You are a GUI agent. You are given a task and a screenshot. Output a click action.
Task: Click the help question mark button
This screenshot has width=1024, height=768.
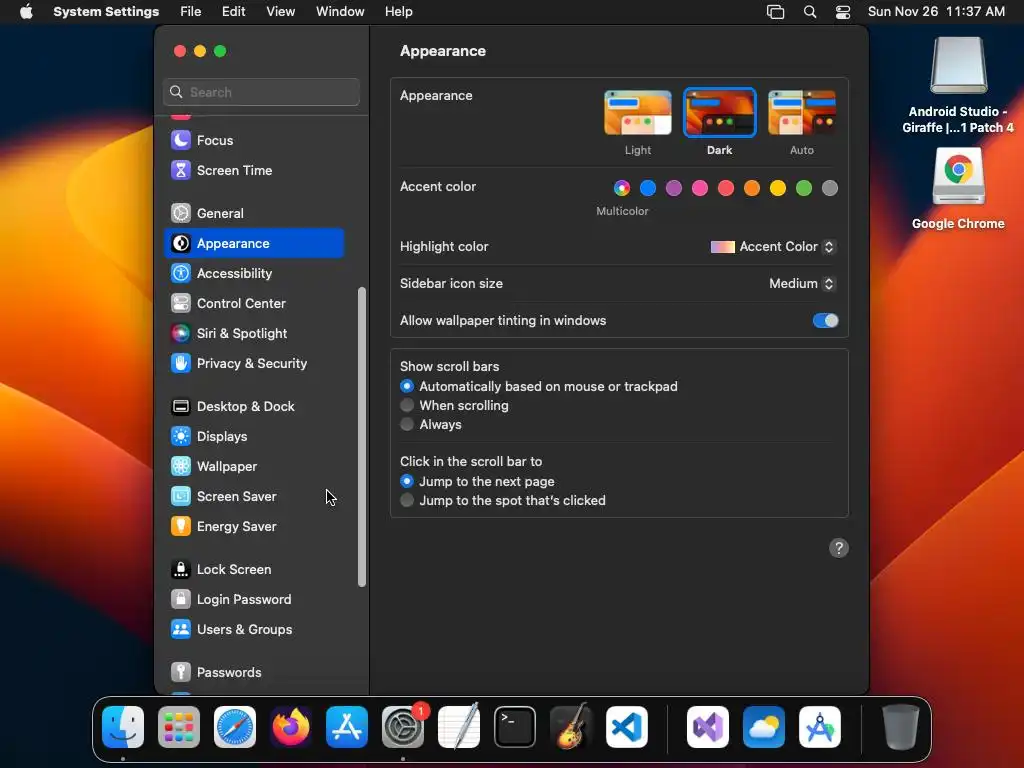[839, 548]
